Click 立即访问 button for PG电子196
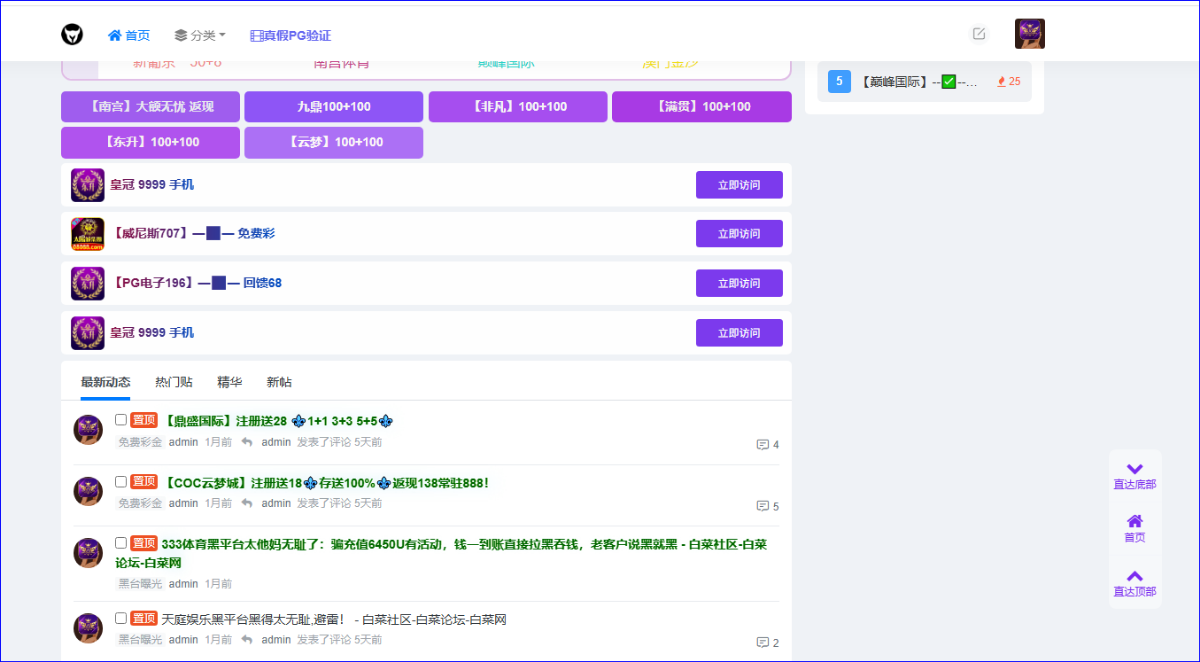This screenshot has height=662, width=1200. point(739,283)
